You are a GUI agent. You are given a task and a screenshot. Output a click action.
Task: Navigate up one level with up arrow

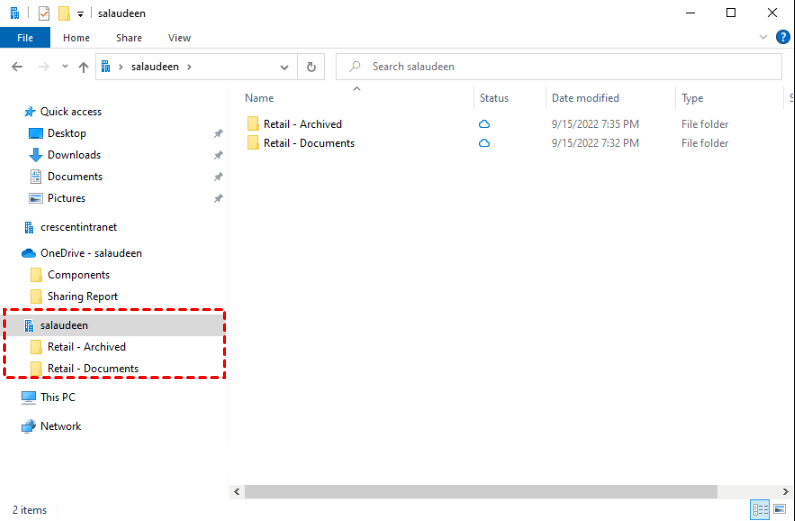click(x=82, y=67)
